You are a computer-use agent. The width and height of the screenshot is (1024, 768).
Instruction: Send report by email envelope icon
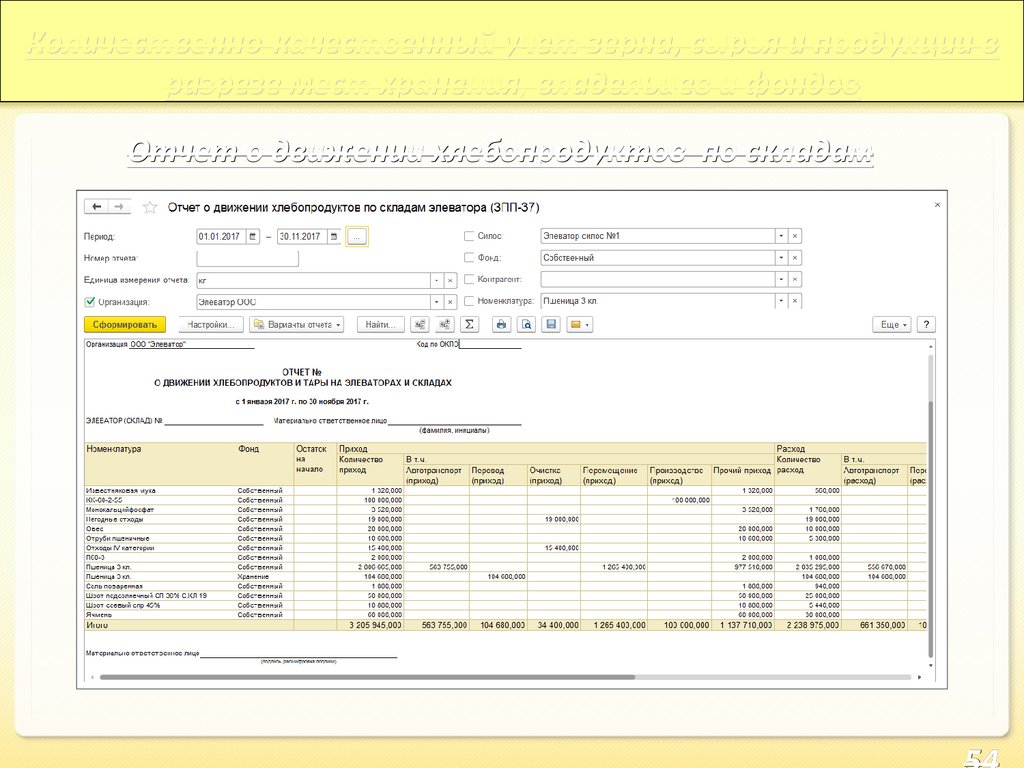pyautogui.click(x=579, y=325)
